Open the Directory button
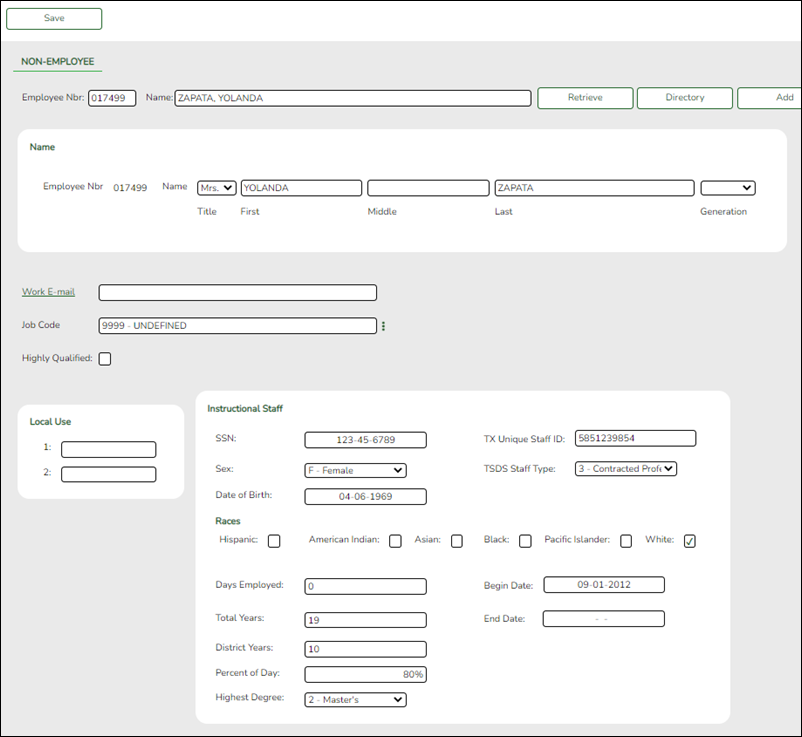 point(684,98)
